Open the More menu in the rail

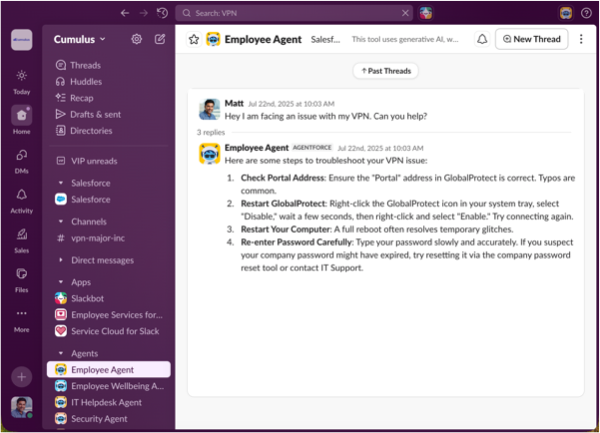click(x=21, y=321)
